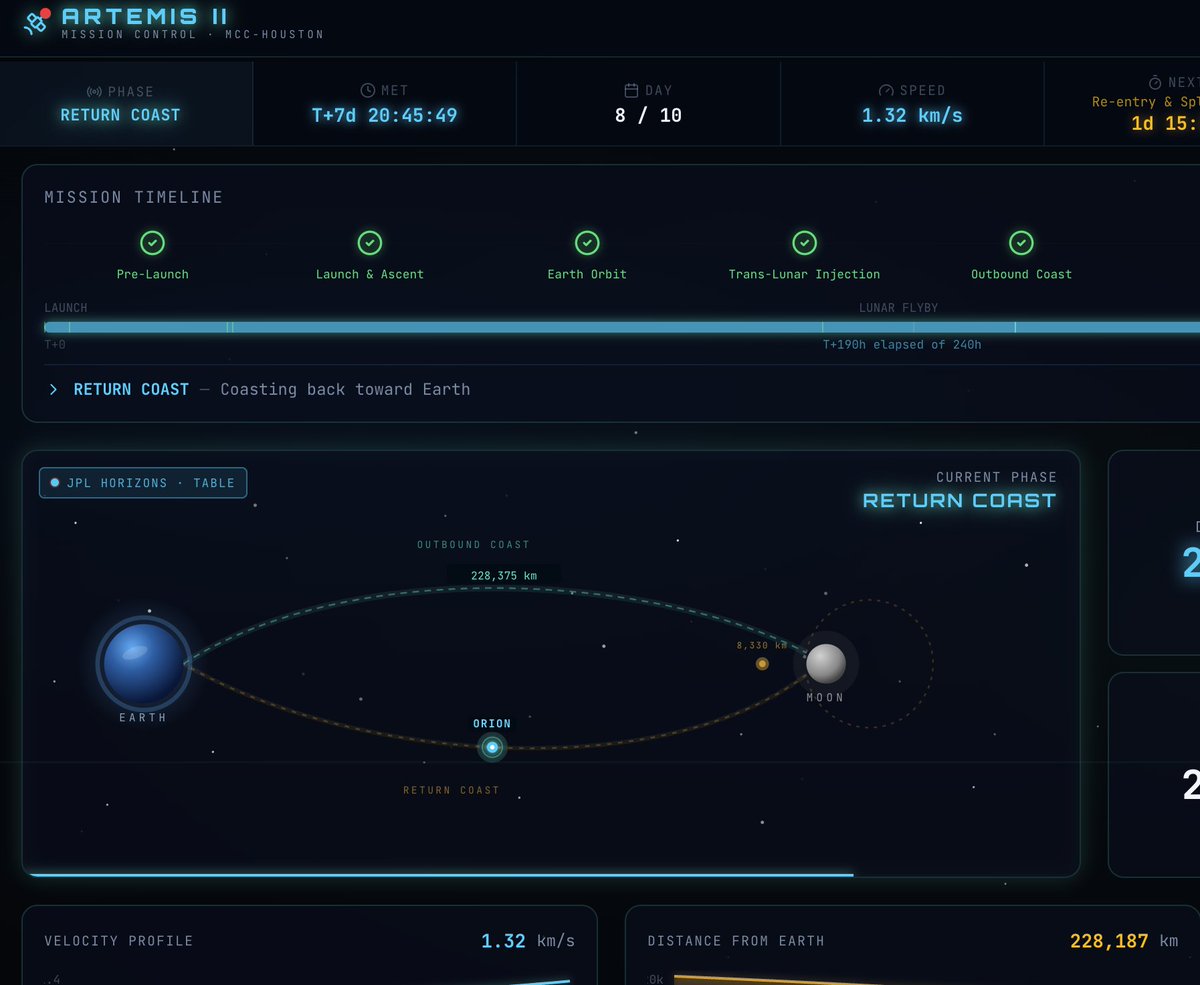The width and height of the screenshot is (1200, 985).
Task: Click the 'Earth Orbit' stage label
Action: (587, 274)
